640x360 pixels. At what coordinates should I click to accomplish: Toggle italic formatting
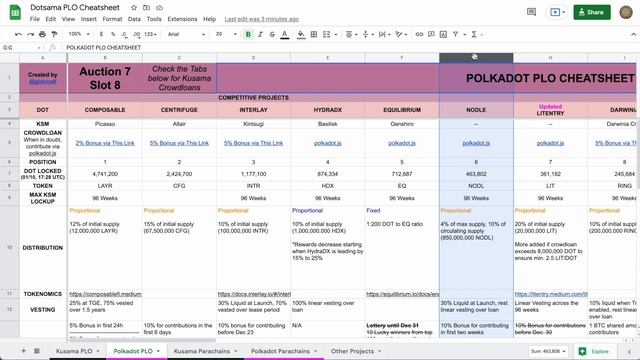point(260,35)
